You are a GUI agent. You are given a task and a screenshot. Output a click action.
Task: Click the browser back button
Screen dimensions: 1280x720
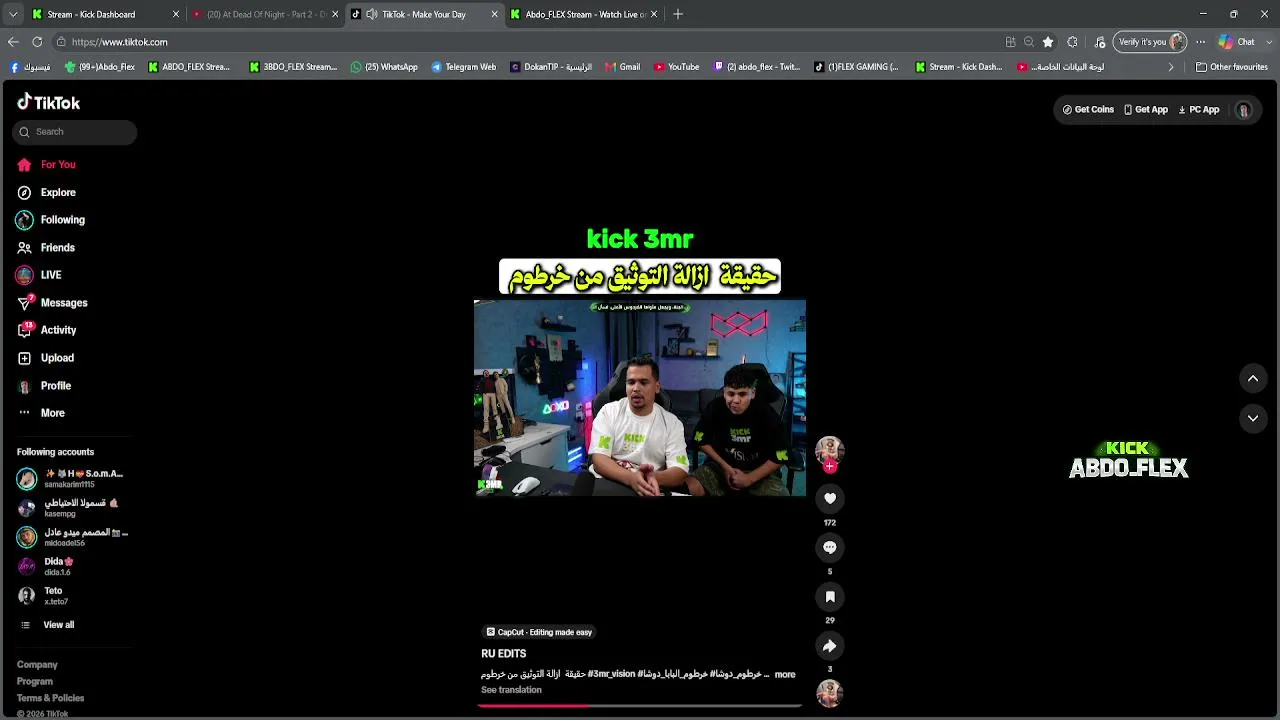point(13,42)
